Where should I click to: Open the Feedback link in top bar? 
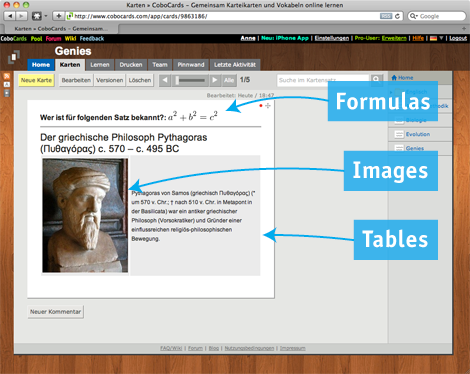point(92,38)
